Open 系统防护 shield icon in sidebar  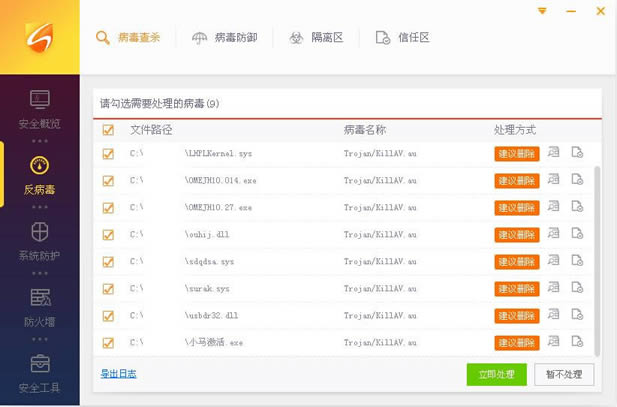coord(39,233)
